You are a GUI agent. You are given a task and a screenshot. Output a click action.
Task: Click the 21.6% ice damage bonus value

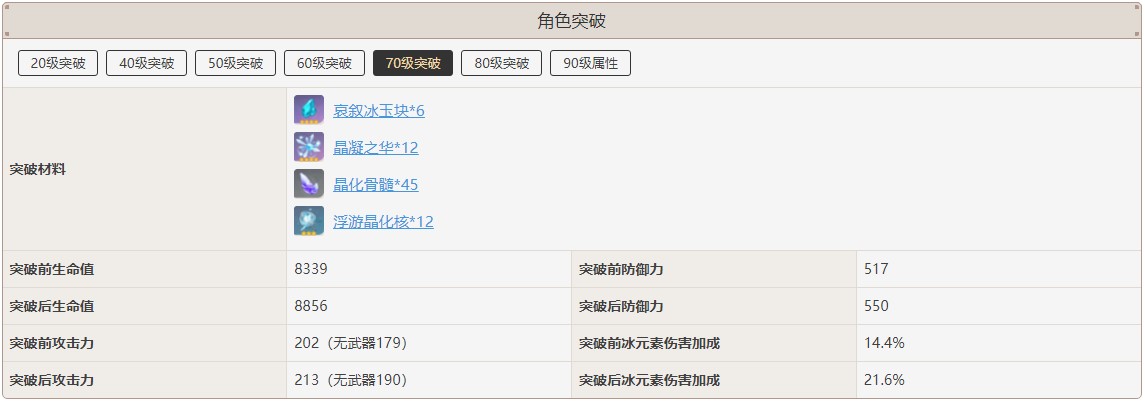884,380
